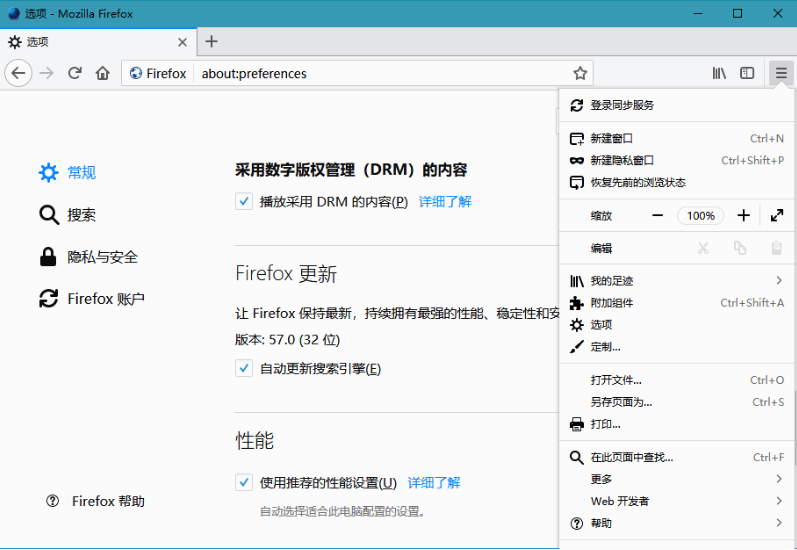Image resolution: width=797 pixels, height=550 pixels.
Task: Close the hamburger menu button
Action: click(781, 73)
